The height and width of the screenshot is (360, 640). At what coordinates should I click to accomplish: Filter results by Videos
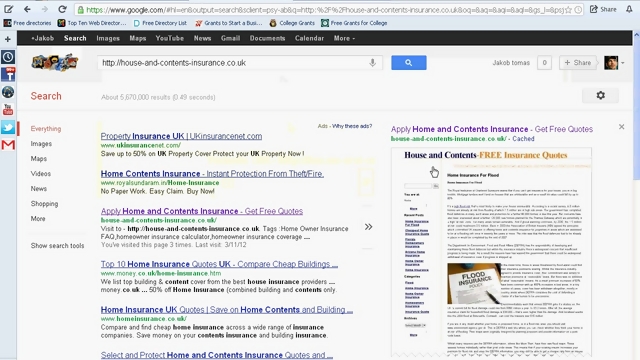[41, 174]
